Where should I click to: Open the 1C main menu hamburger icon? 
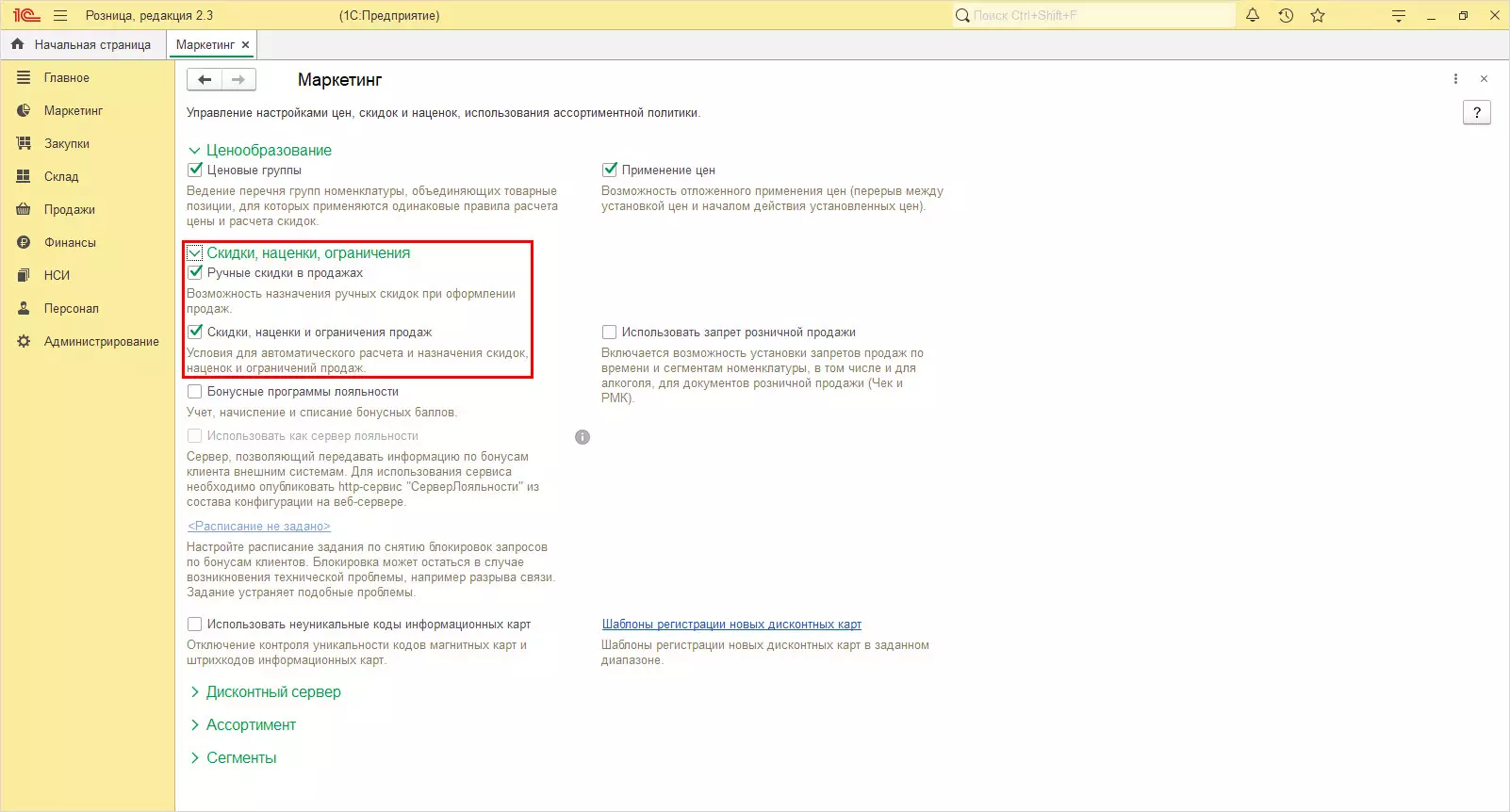point(60,15)
